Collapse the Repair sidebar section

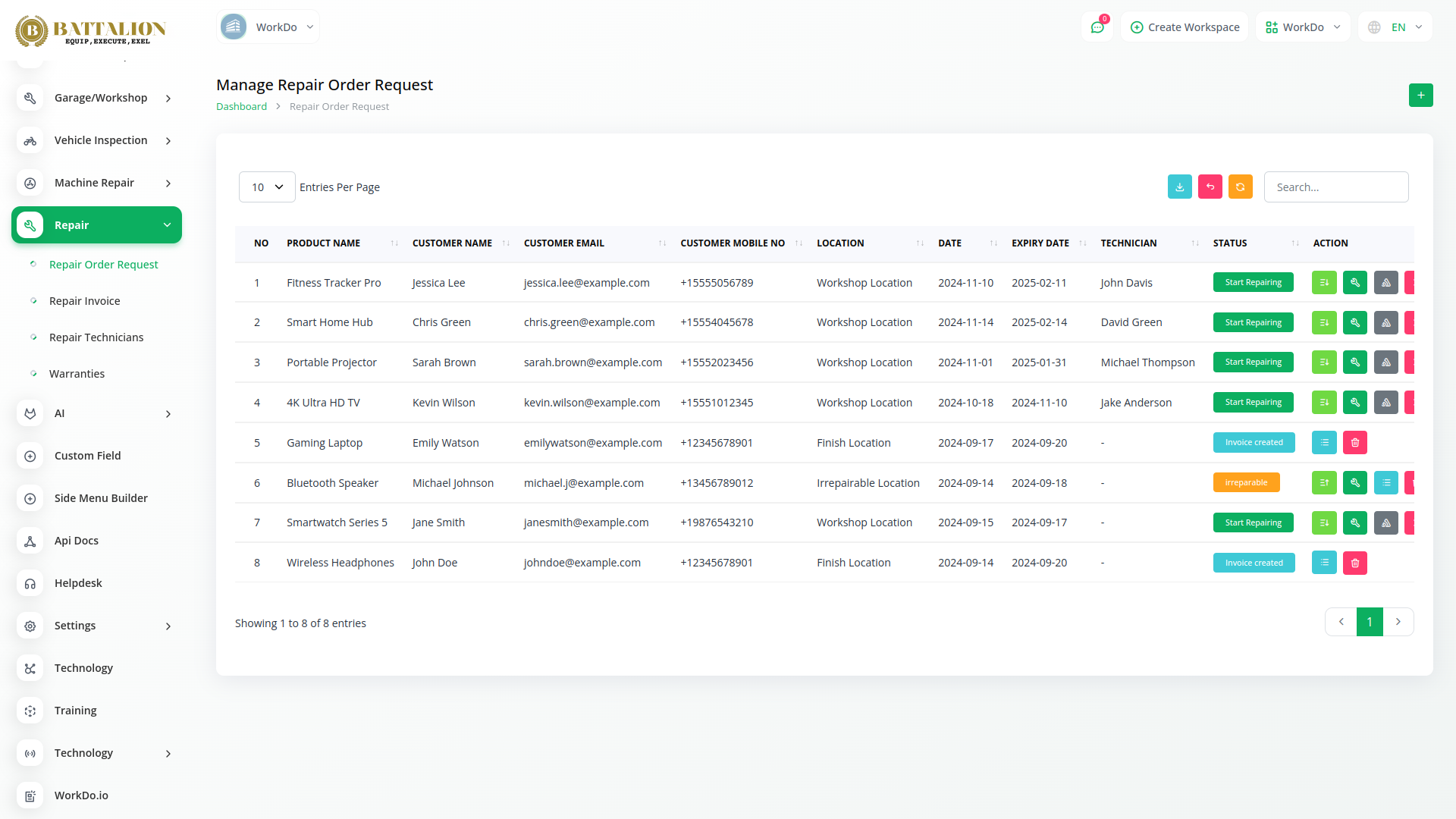(x=97, y=225)
